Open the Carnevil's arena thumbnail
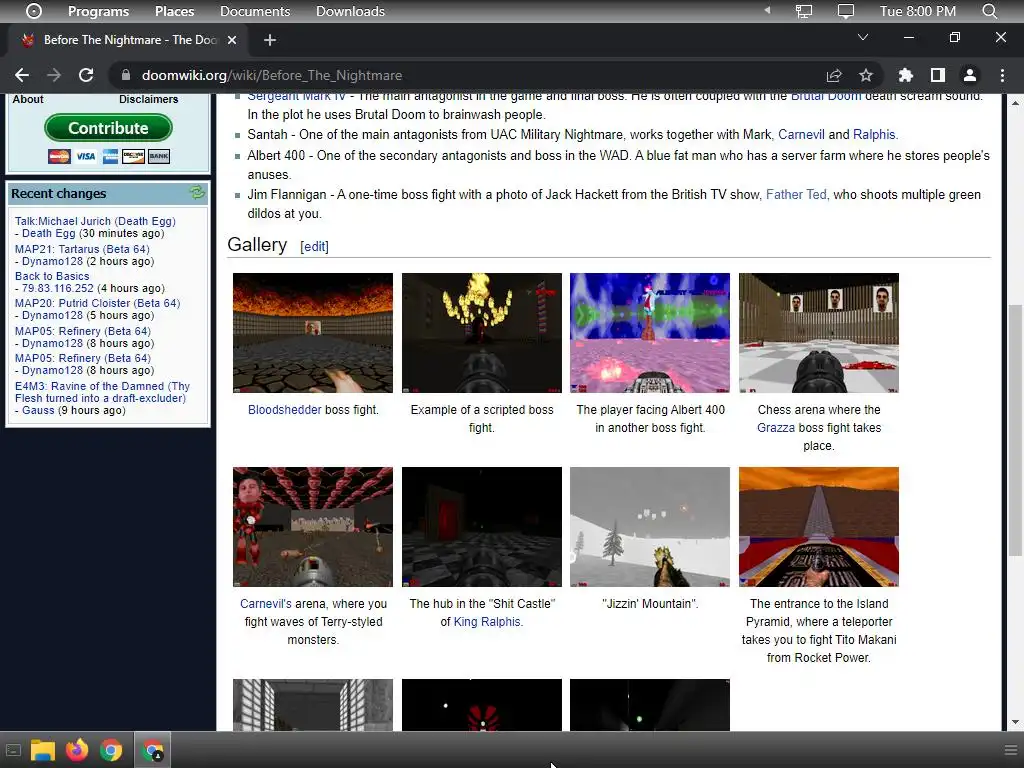1024x768 pixels. coord(313,527)
